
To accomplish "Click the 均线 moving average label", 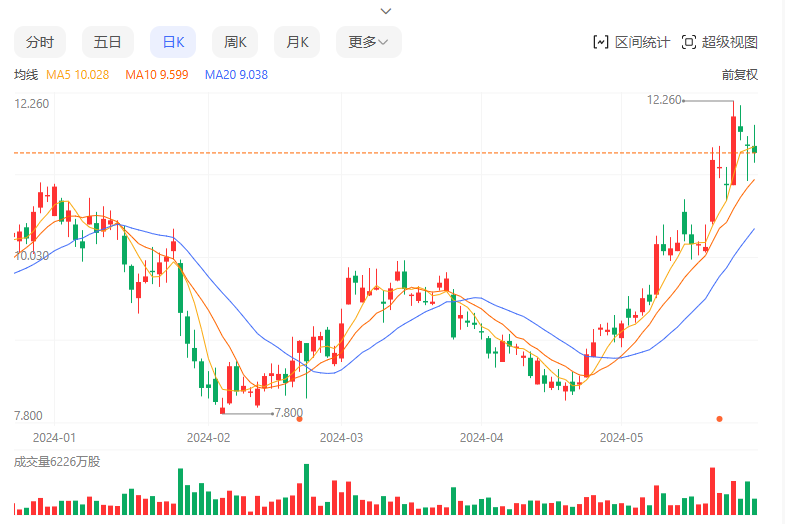I will coord(26,75).
